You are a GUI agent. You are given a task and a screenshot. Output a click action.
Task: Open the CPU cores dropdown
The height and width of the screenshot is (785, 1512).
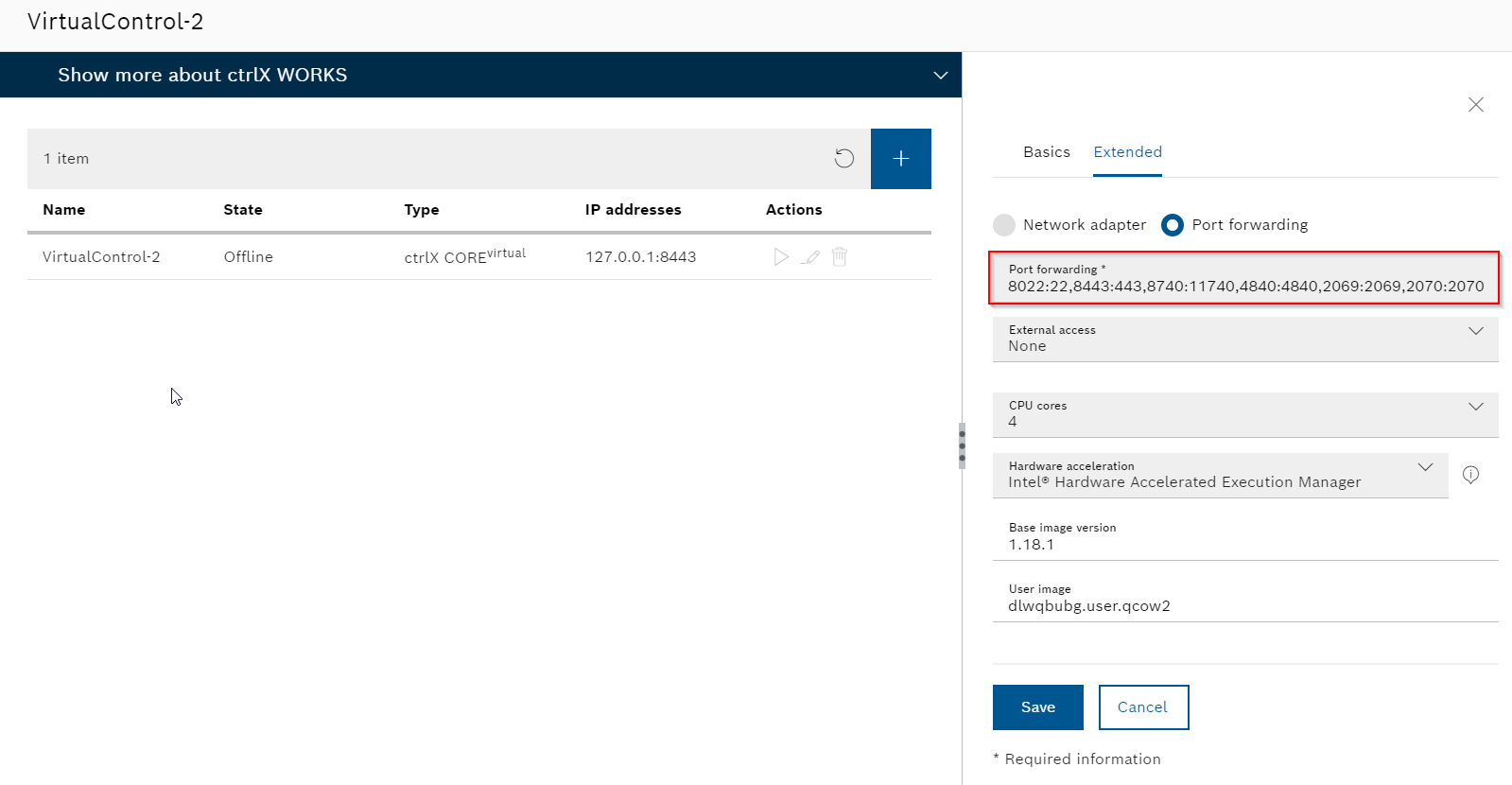point(1245,414)
